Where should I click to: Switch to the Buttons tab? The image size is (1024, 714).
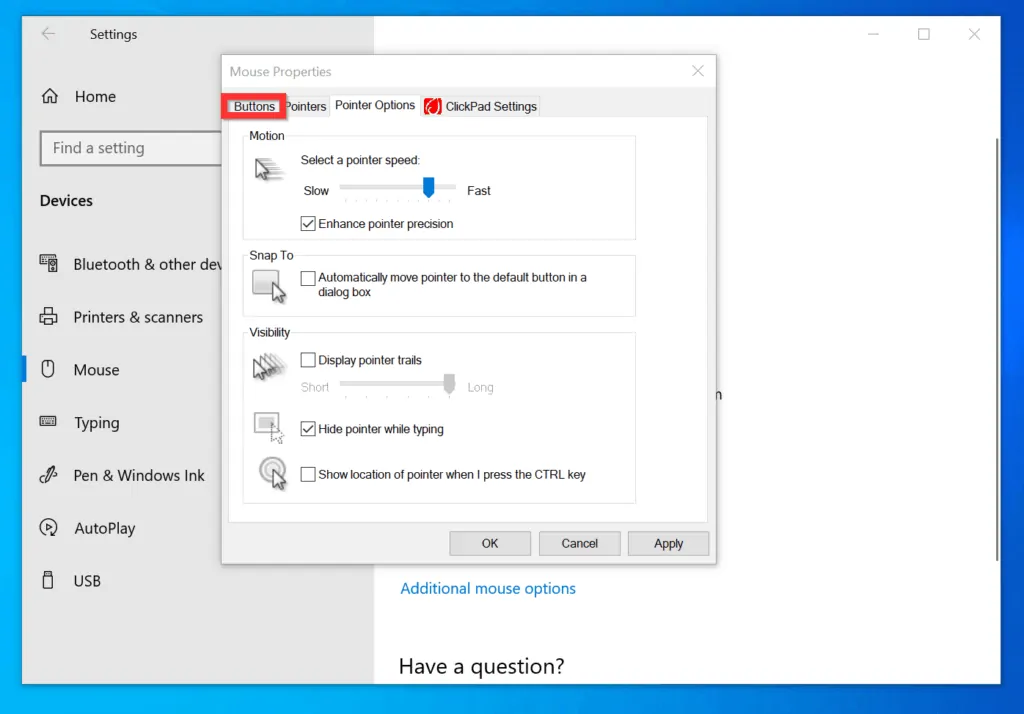pyautogui.click(x=254, y=106)
